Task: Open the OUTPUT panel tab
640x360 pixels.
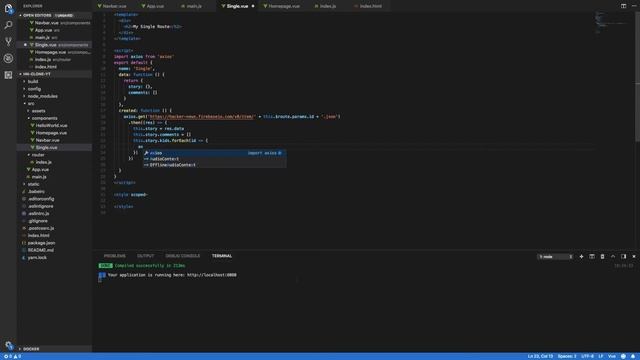Action: pyautogui.click(x=146, y=256)
